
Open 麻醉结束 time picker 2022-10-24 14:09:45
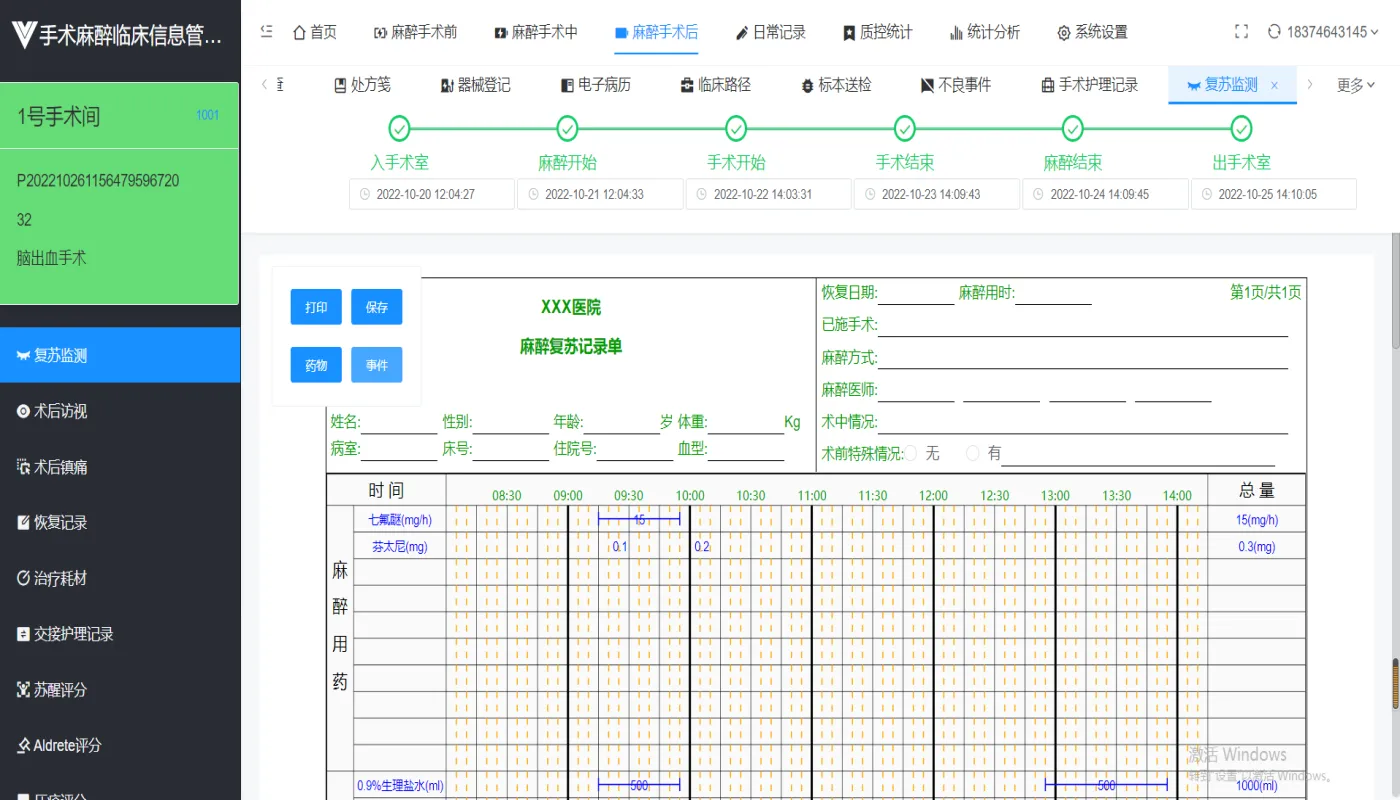pyautogui.click(x=1105, y=194)
